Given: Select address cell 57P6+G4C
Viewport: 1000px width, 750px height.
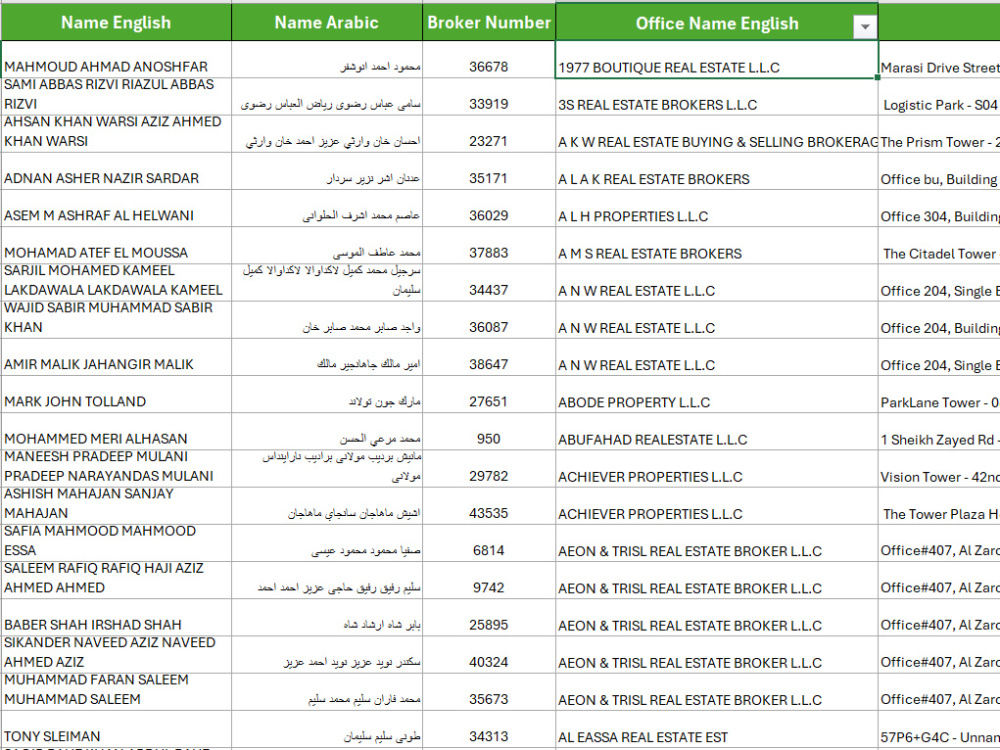Looking at the screenshot, I should pyautogui.click(x=939, y=729).
